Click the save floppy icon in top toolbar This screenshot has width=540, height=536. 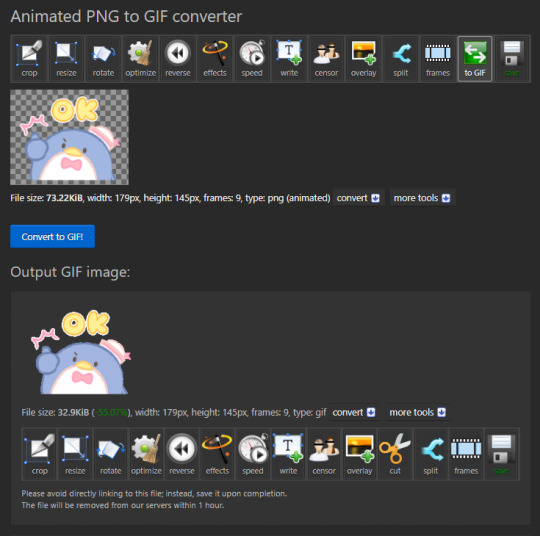pyautogui.click(x=512, y=59)
